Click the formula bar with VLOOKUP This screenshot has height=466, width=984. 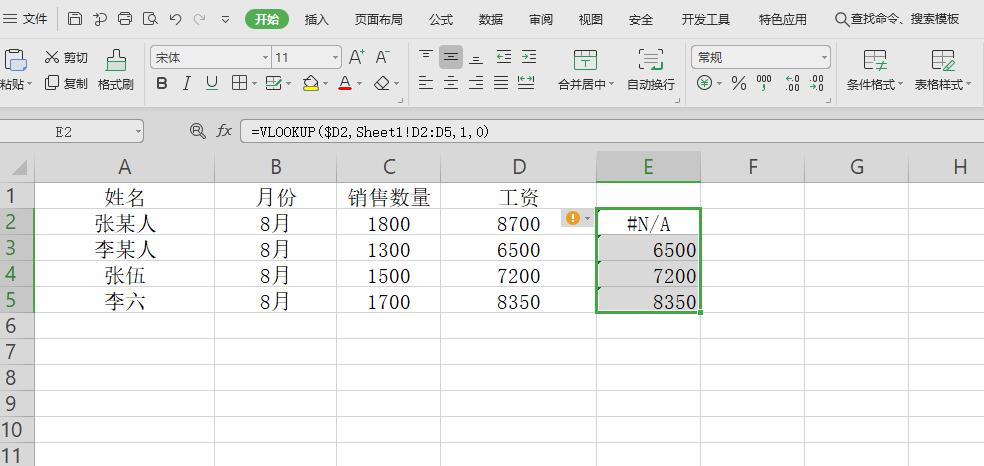click(612, 132)
